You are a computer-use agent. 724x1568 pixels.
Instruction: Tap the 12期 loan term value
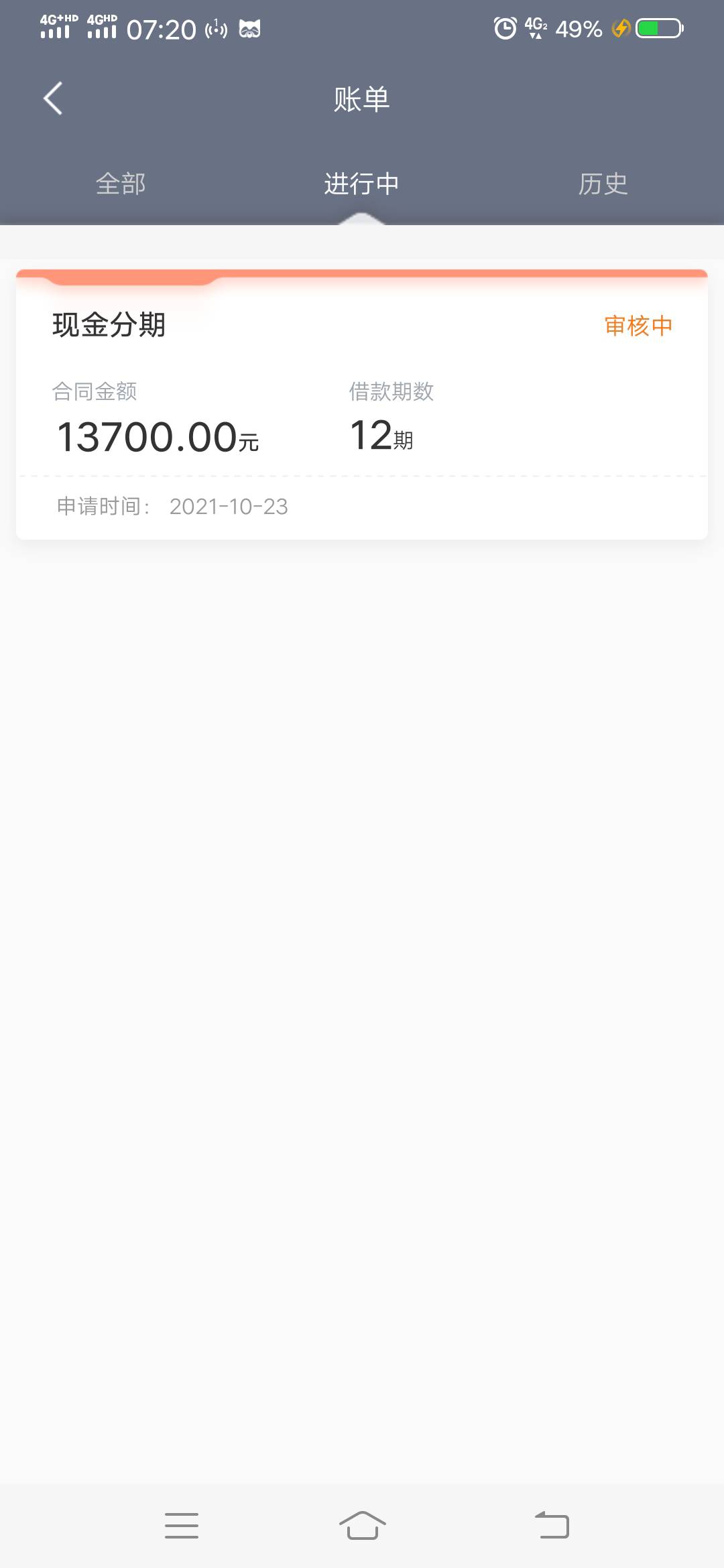pos(381,436)
